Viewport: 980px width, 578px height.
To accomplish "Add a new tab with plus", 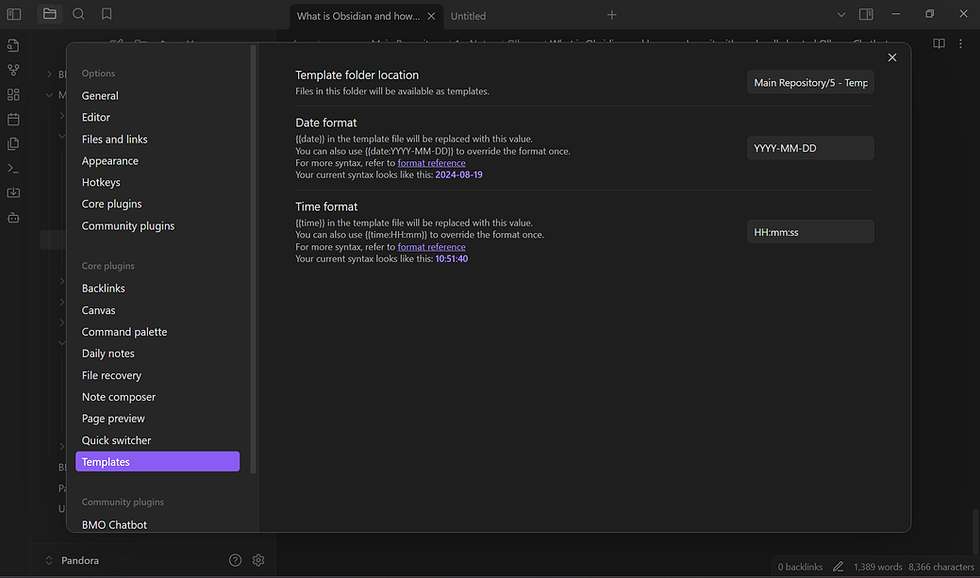I will [612, 15].
